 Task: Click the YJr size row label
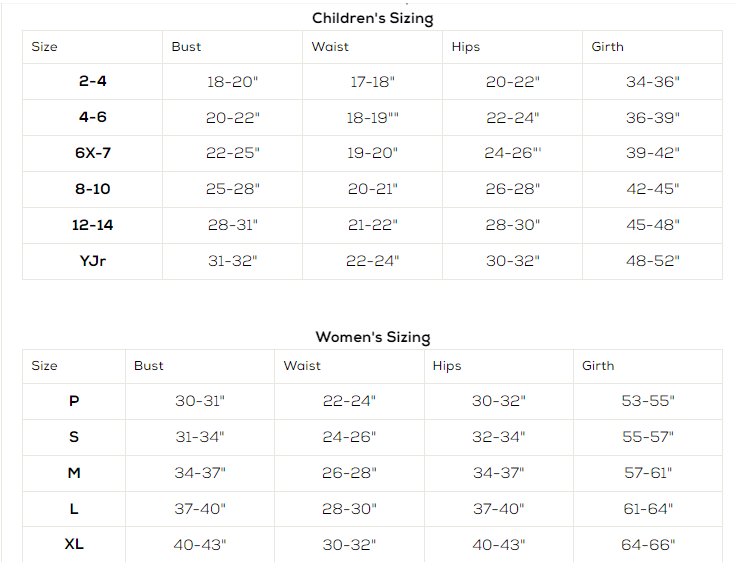(92, 261)
